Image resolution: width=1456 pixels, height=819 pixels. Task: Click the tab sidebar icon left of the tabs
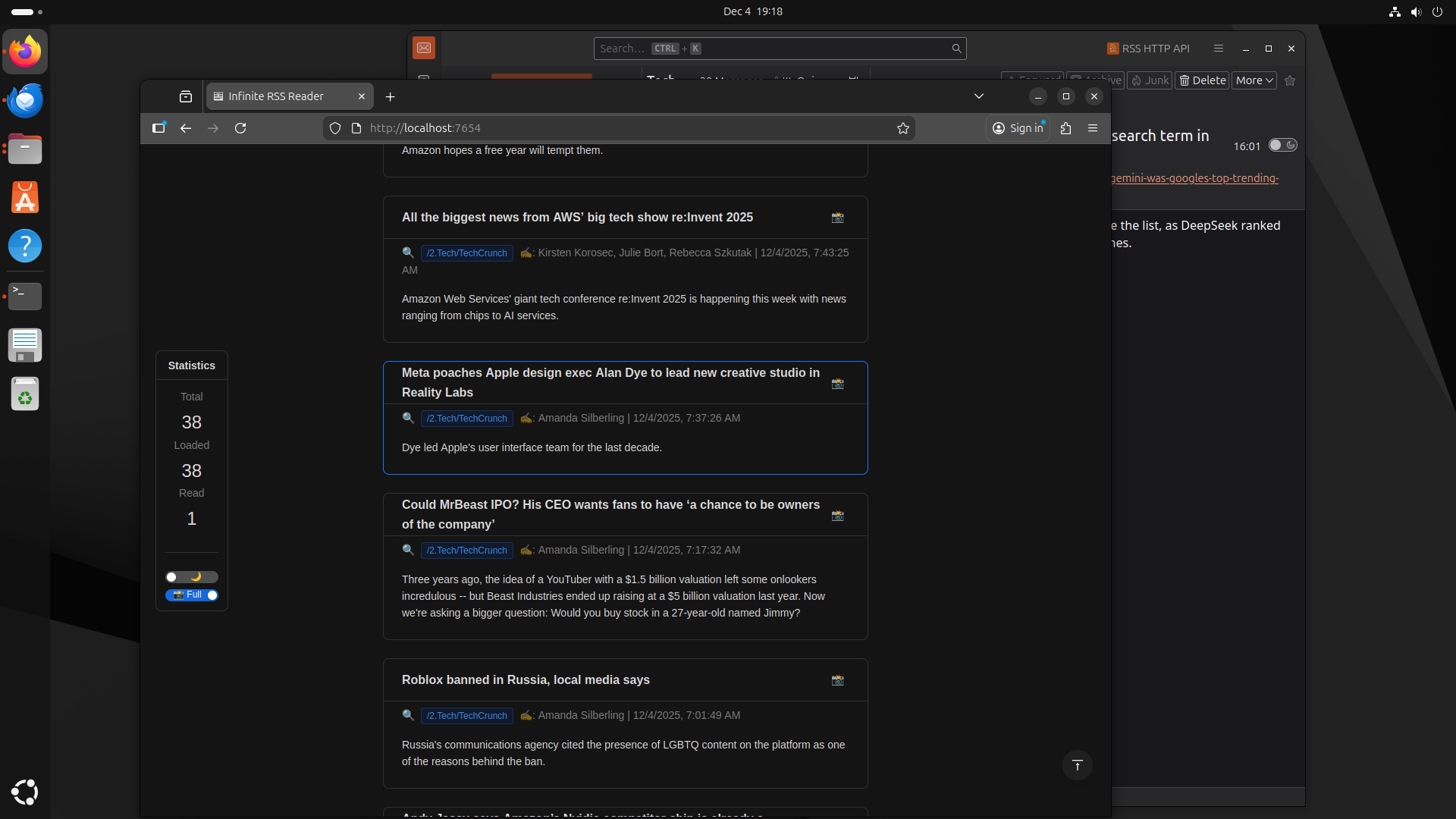tap(186, 96)
